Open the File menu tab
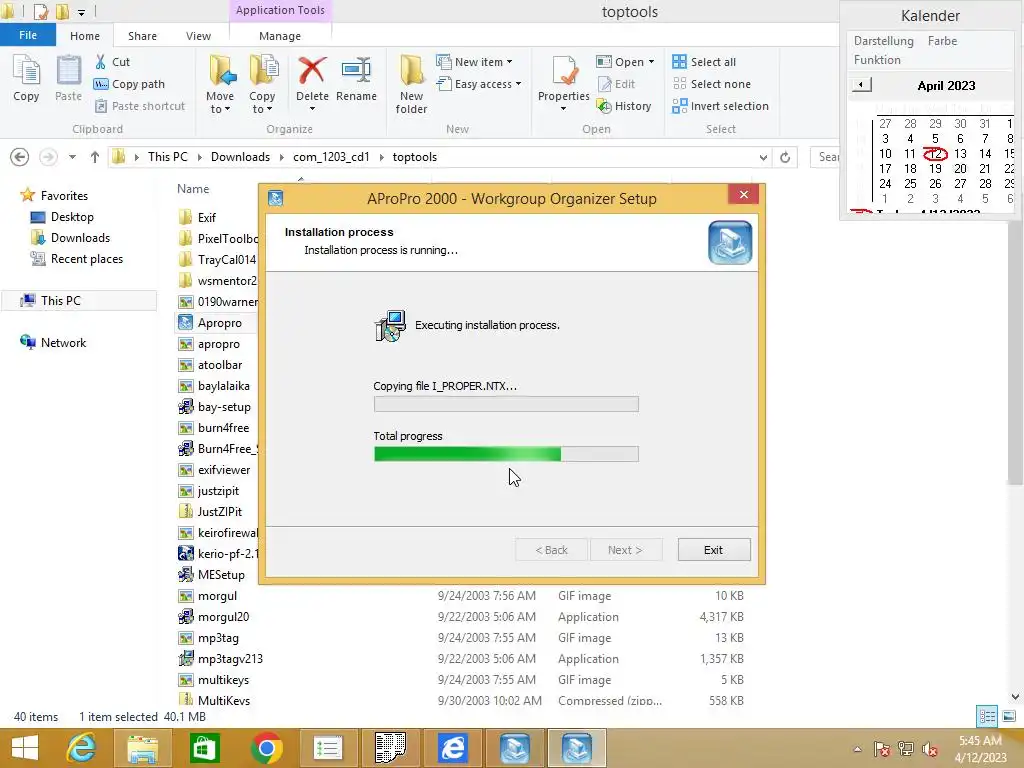 tap(27, 35)
